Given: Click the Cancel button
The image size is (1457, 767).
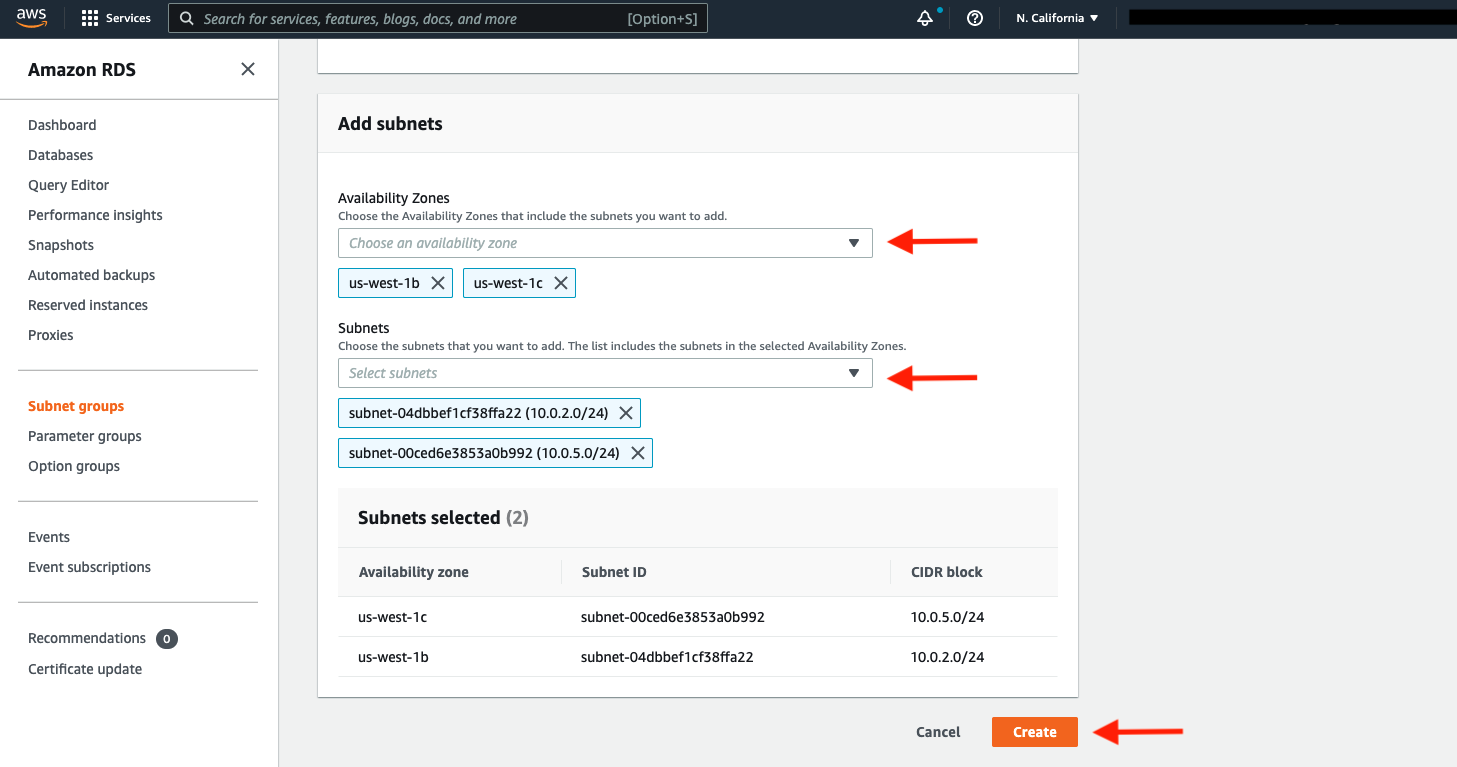Looking at the screenshot, I should (x=938, y=732).
